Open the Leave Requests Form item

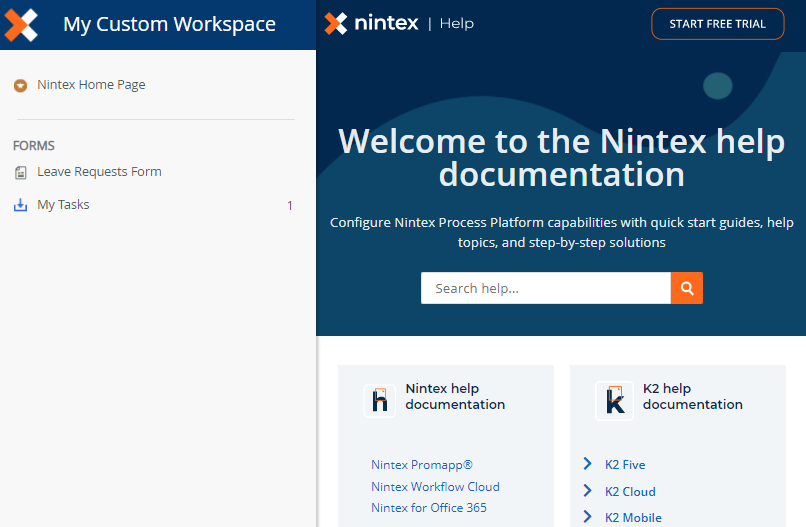click(x=99, y=172)
